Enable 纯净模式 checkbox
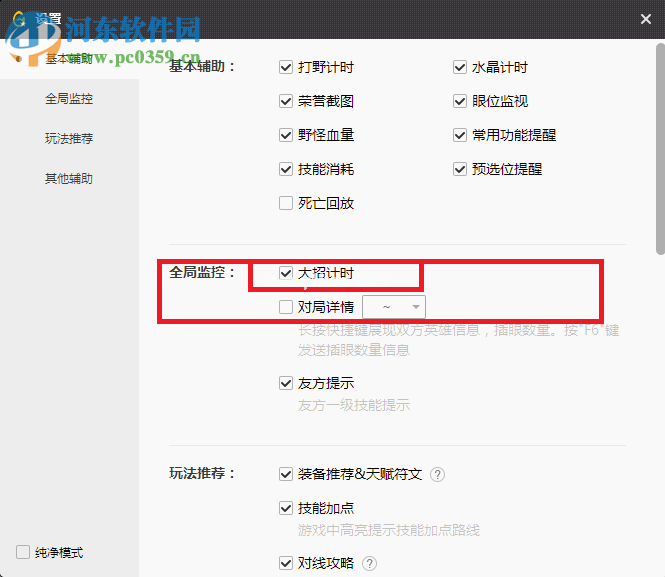 23,552
